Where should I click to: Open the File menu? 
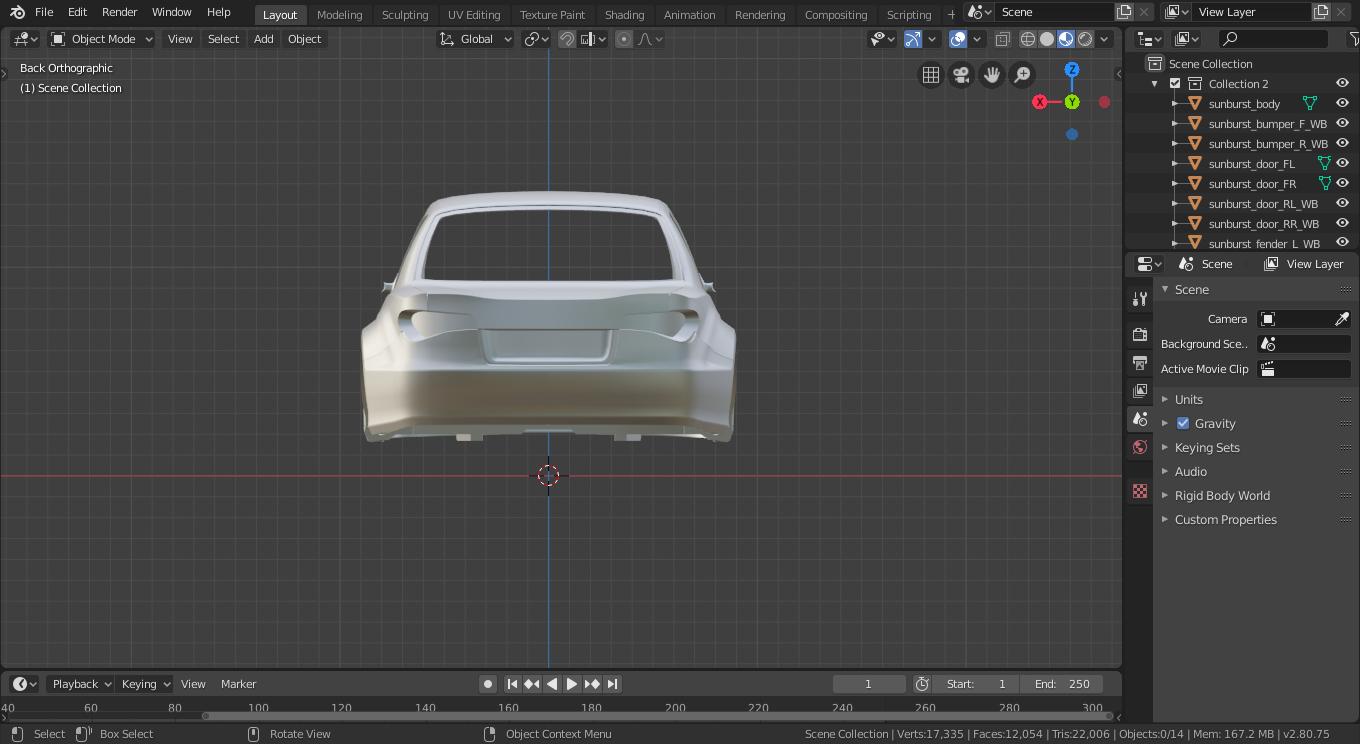coord(44,12)
